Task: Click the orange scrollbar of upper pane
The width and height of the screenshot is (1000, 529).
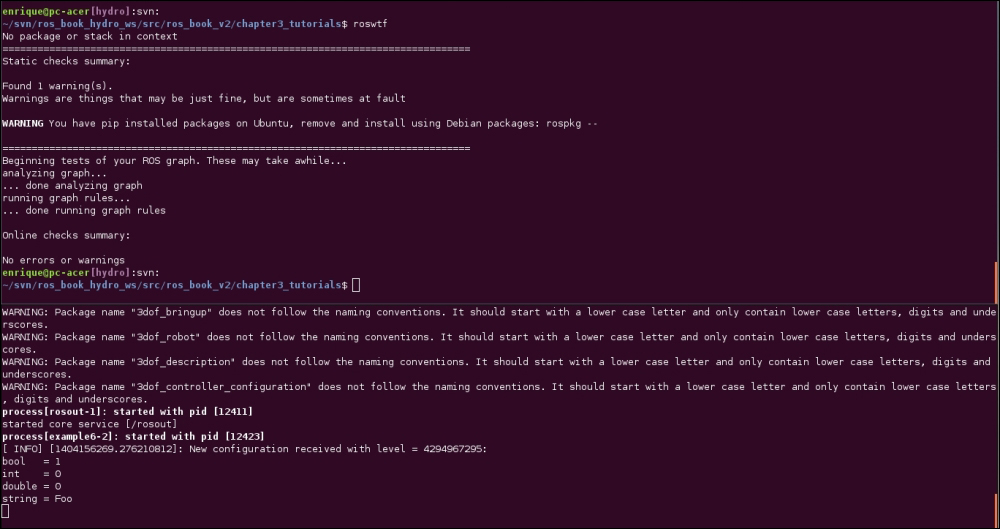Action: pyautogui.click(x=996, y=282)
